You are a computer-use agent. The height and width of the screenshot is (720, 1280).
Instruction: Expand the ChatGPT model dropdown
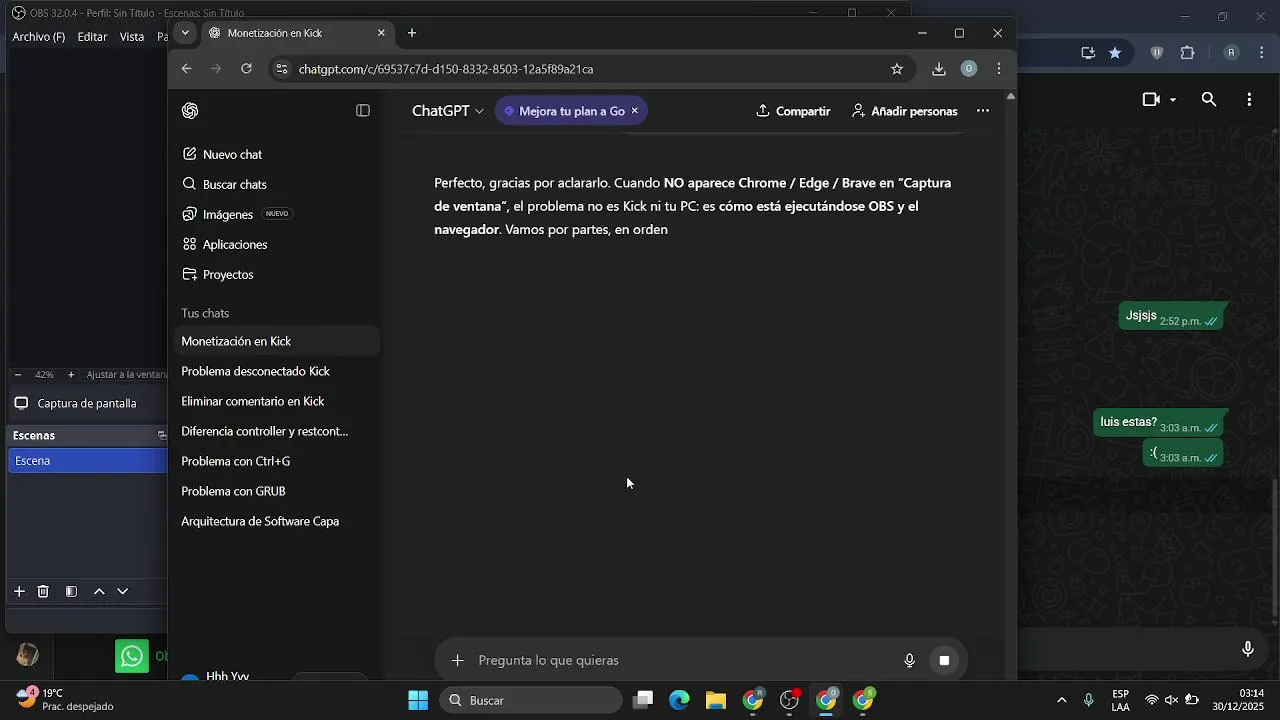(448, 111)
